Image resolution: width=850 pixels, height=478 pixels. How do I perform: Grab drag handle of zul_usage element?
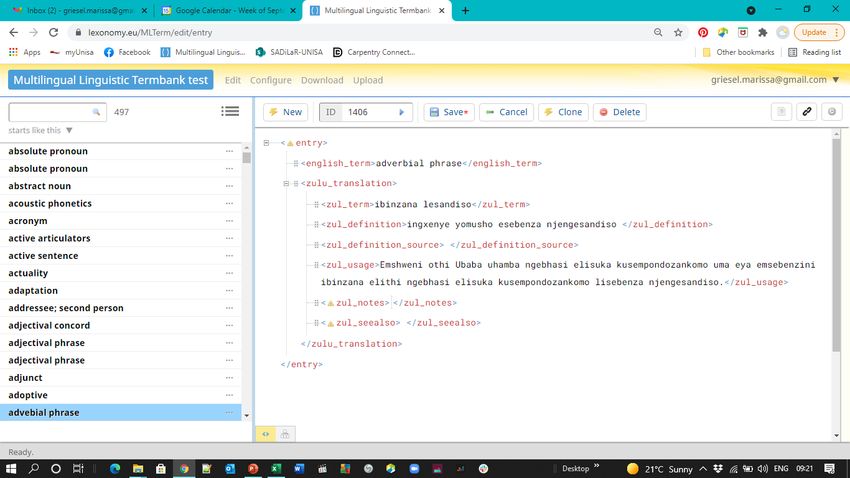point(316,265)
